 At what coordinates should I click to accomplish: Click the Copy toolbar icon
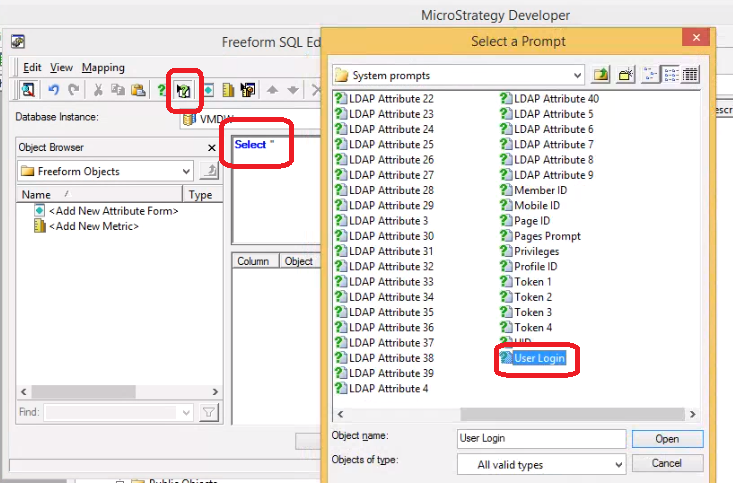point(117,89)
